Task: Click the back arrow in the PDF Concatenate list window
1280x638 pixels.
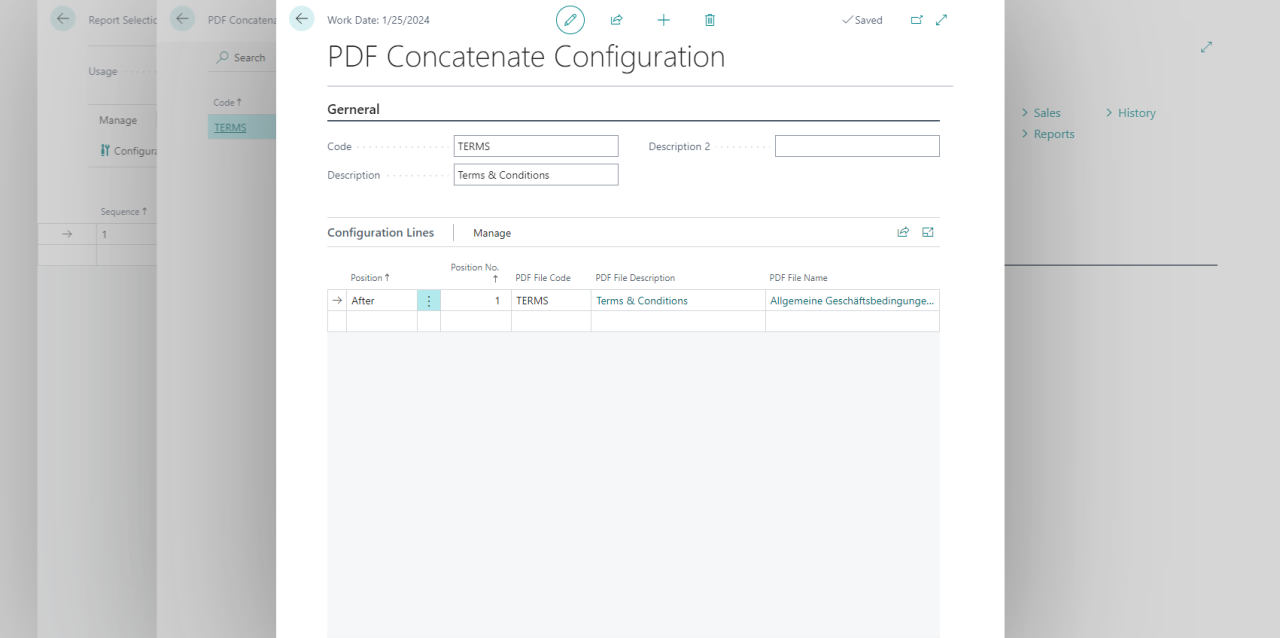Action: (x=182, y=18)
